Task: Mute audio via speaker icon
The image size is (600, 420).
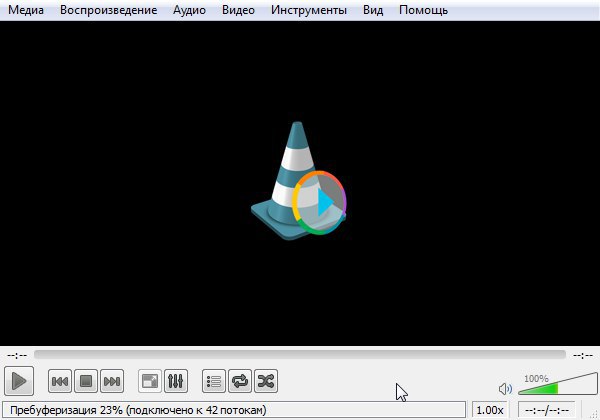Action: click(505, 389)
